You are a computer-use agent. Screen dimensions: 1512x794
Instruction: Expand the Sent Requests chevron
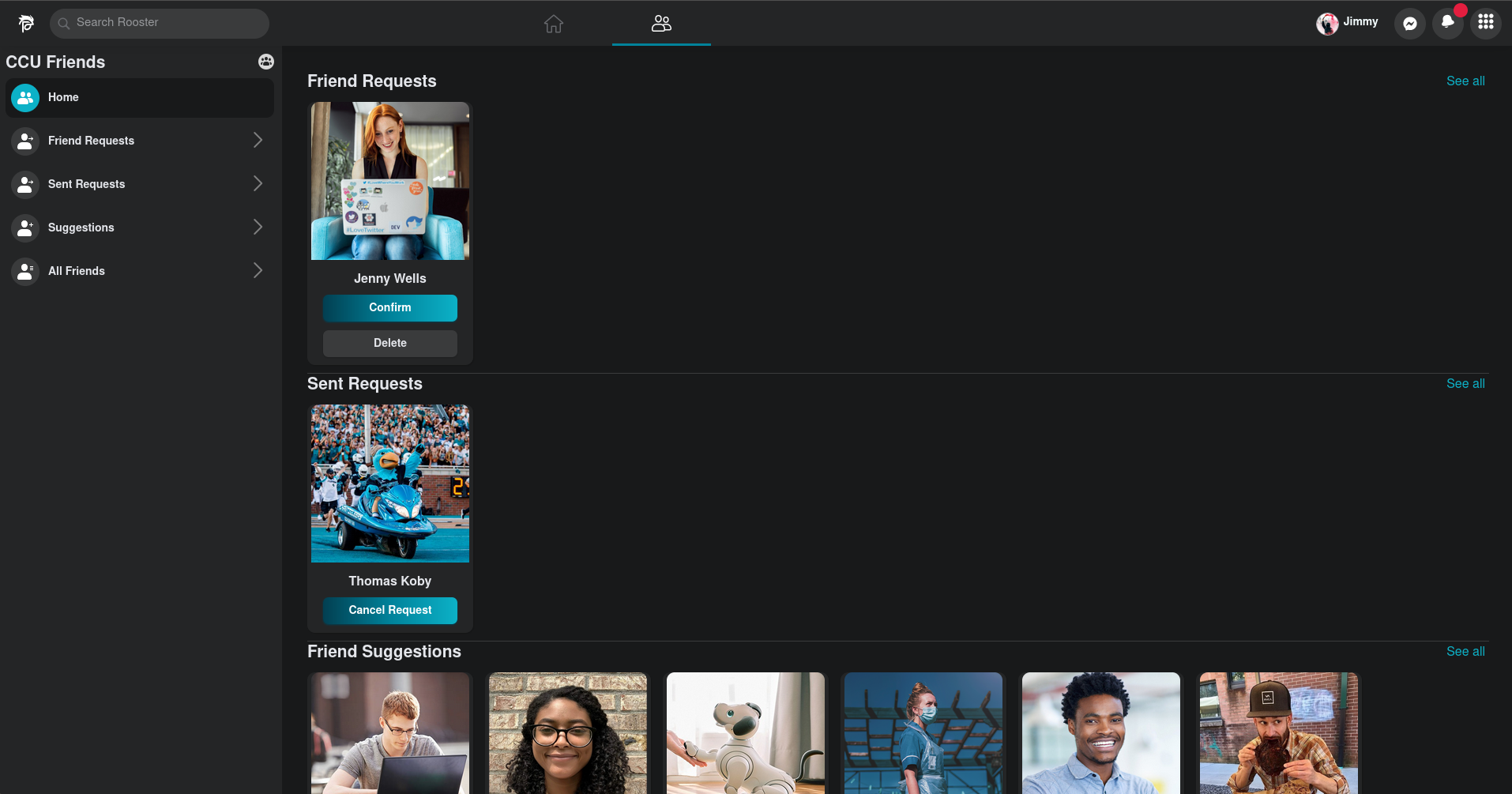[258, 184]
